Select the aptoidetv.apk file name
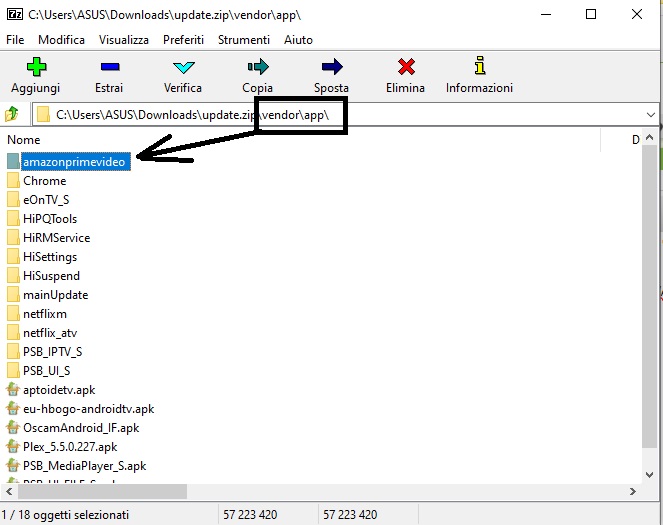 [59, 390]
